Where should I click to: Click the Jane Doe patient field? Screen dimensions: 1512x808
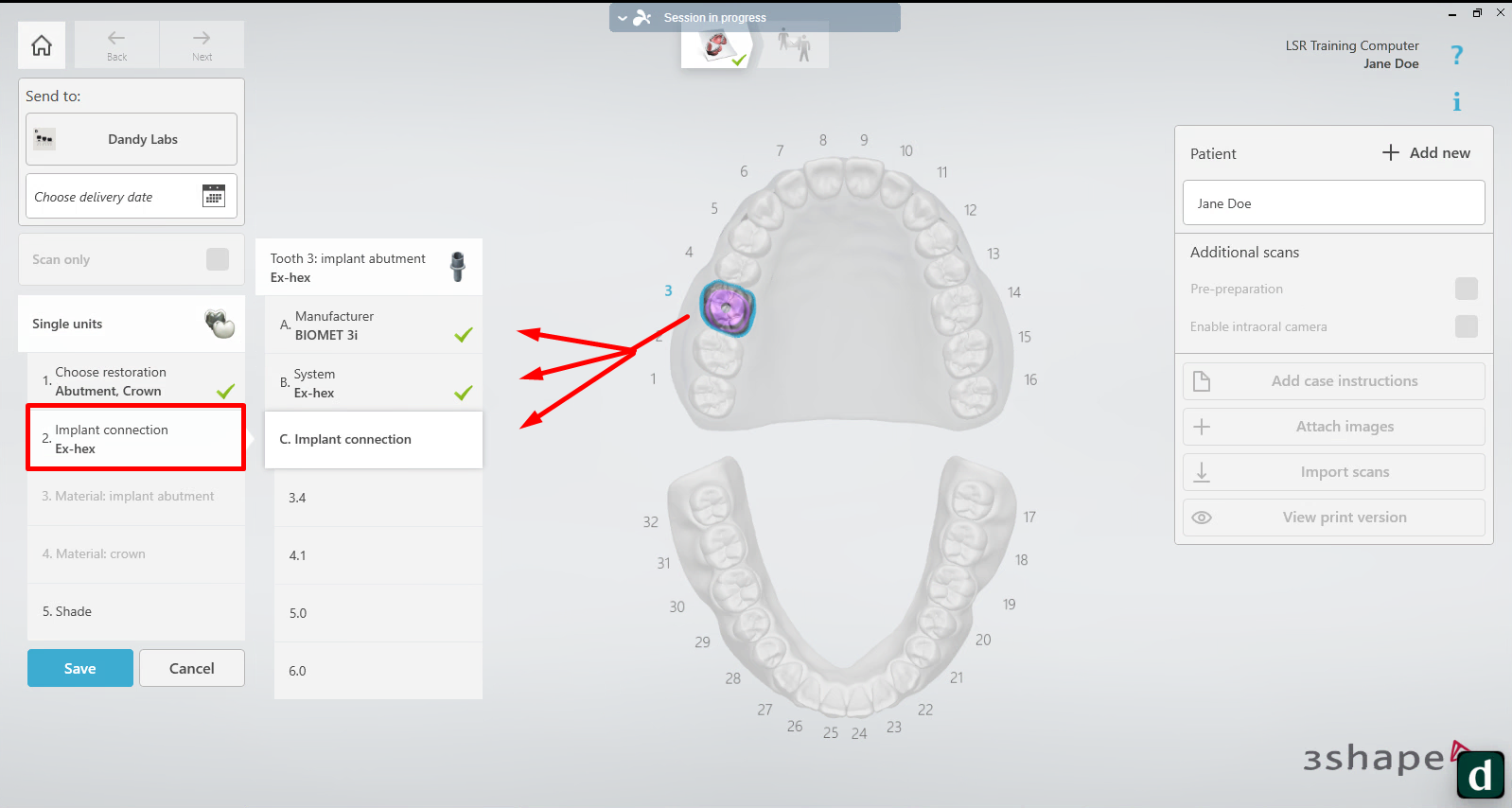1333,203
